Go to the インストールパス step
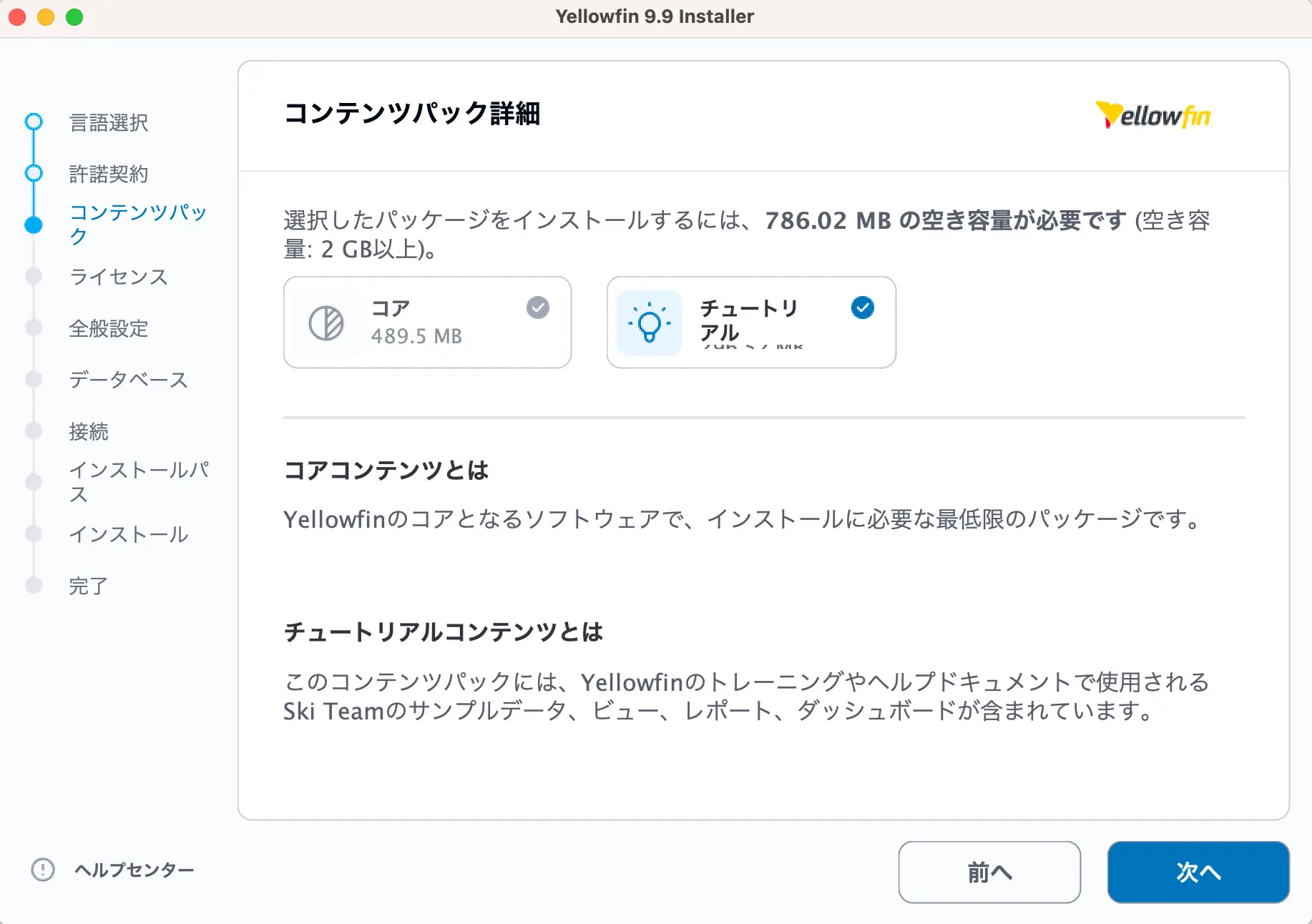The height and width of the screenshot is (924, 1312). tap(139, 481)
